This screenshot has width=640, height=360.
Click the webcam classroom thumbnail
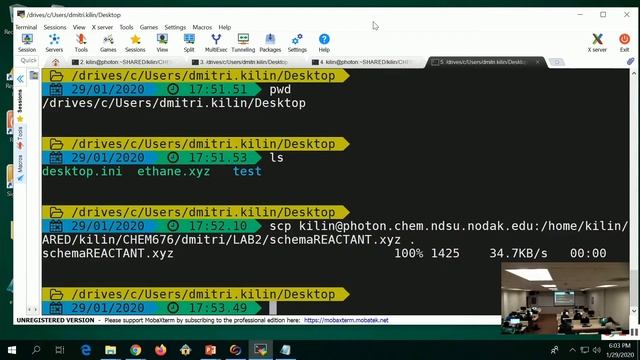point(565,298)
